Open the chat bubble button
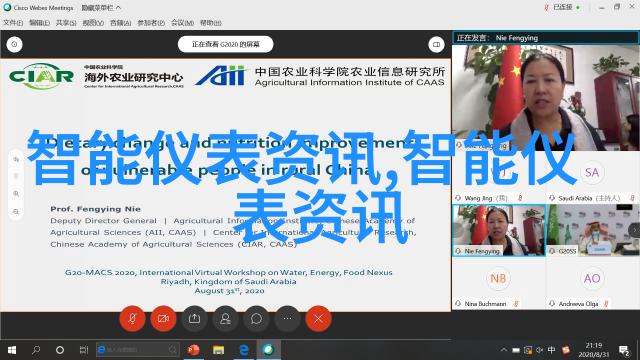This screenshot has width=640, height=360. (x=256, y=318)
